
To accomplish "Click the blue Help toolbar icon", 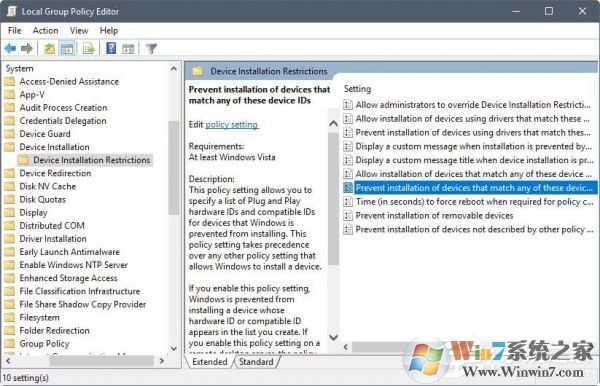I will click(x=111, y=48).
